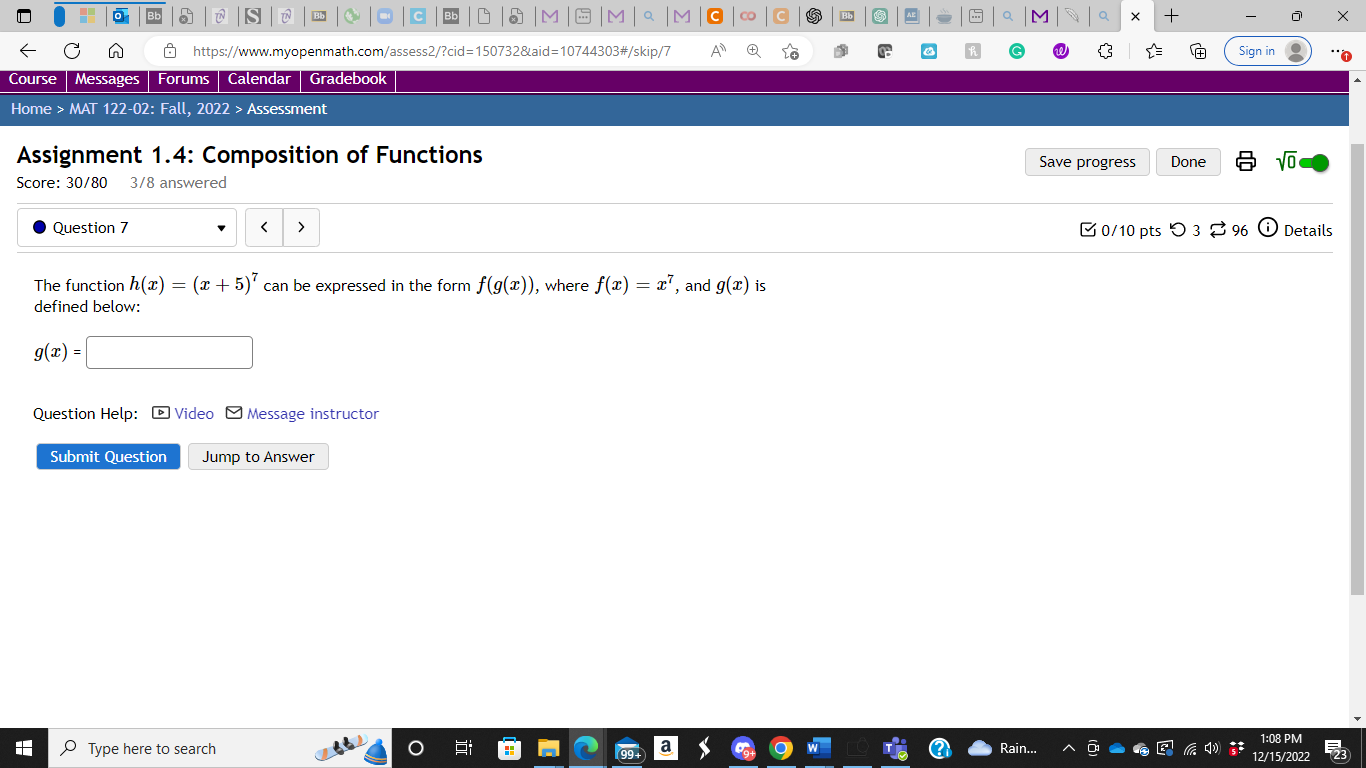
Task: Click the g(x) answer input field
Action: [x=169, y=352]
